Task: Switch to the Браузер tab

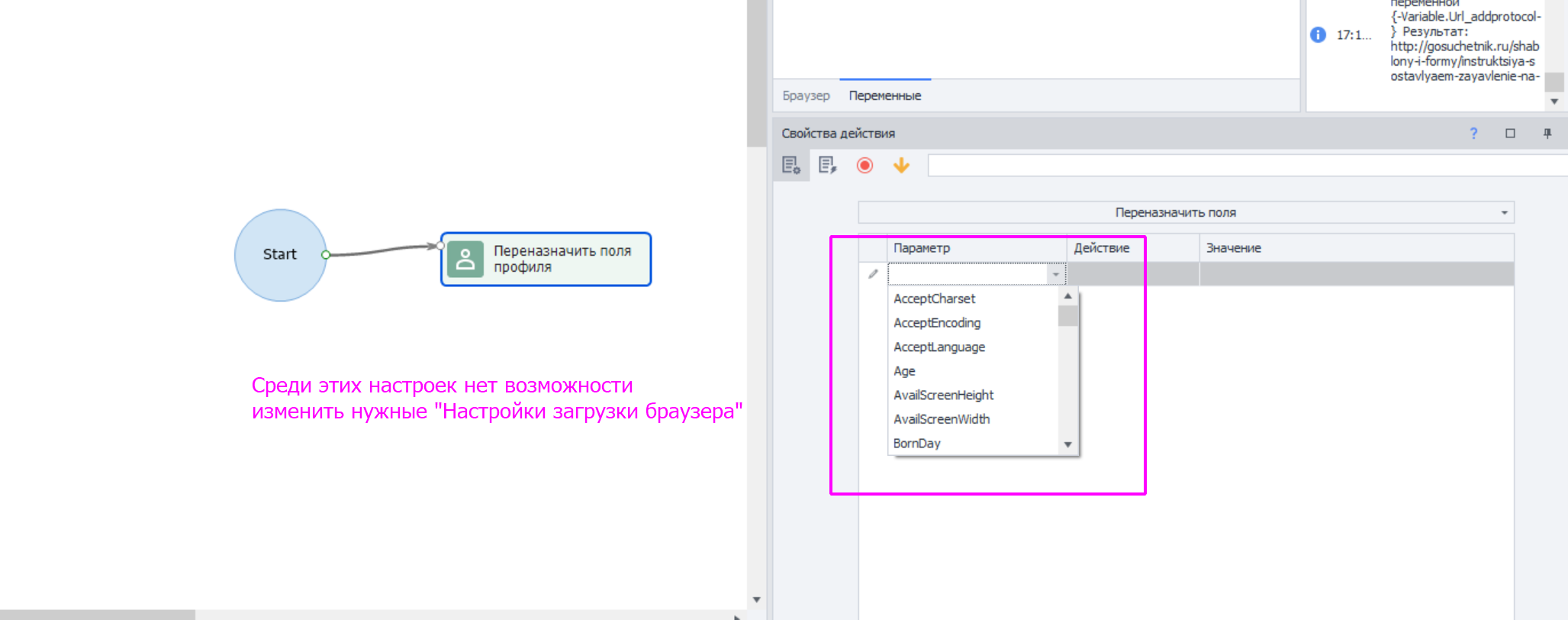Action: [x=806, y=95]
